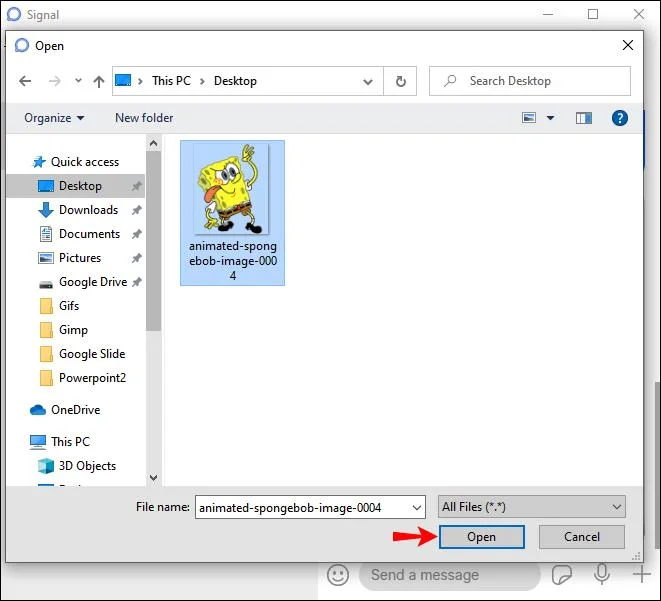Open the emoji picker in Signal
The height and width of the screenshot is (601, 661).
coord(338,575)
